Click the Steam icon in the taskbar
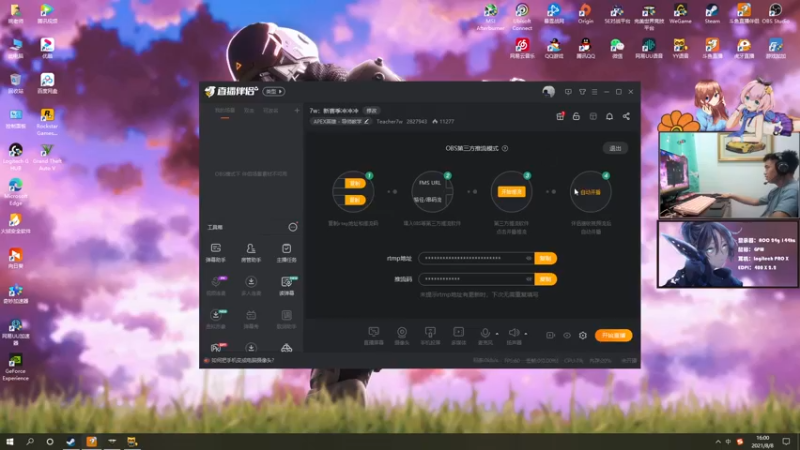 [70, 441]
